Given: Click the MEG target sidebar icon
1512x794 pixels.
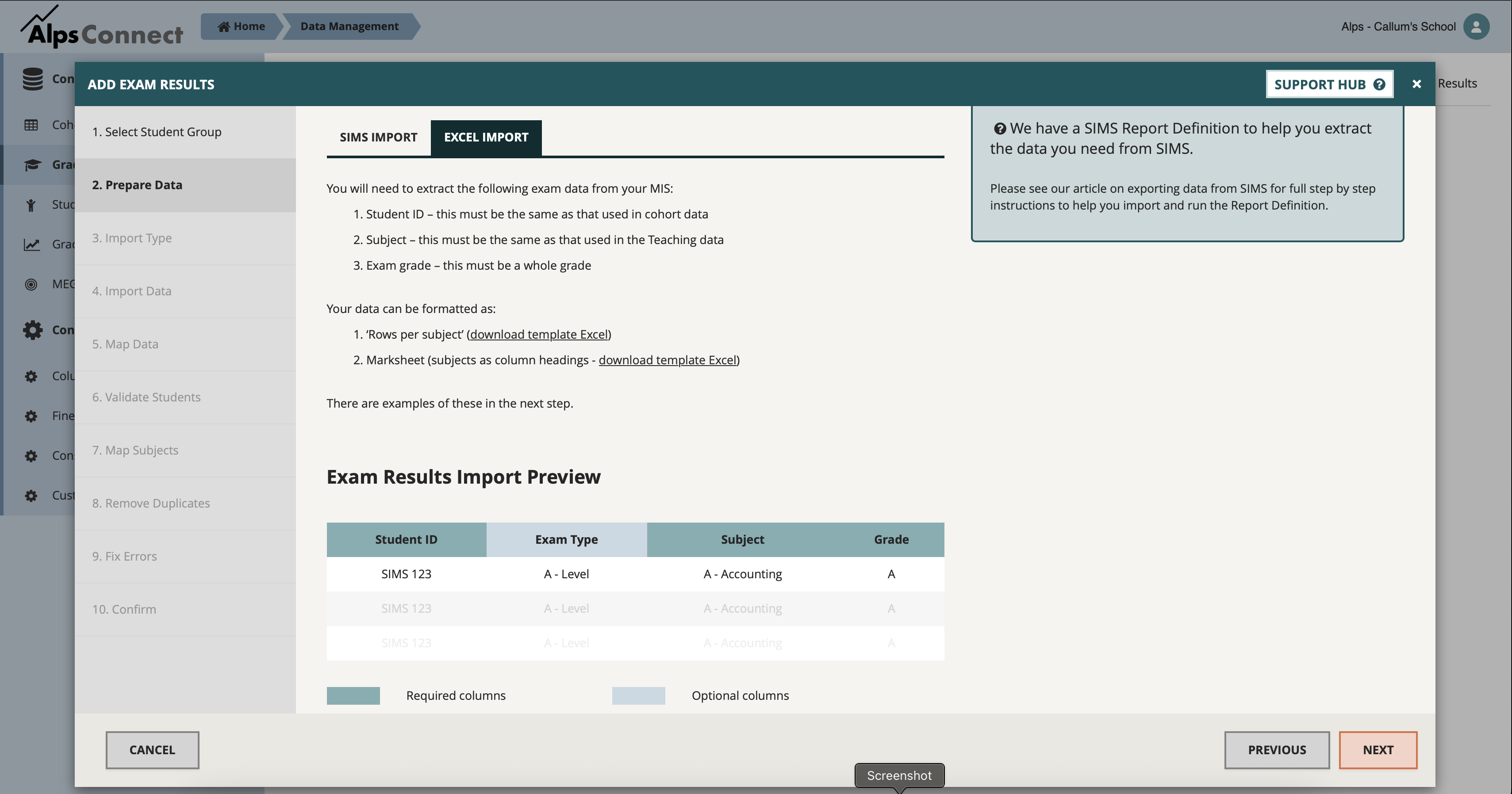Looking at the screenshot, I should coord(31,284).
